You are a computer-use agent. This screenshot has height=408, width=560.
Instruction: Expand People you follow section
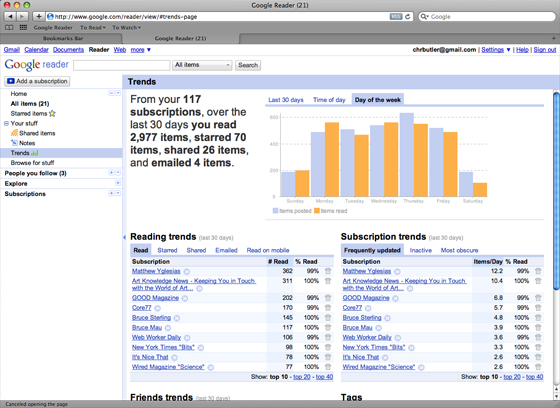[111, 173]
